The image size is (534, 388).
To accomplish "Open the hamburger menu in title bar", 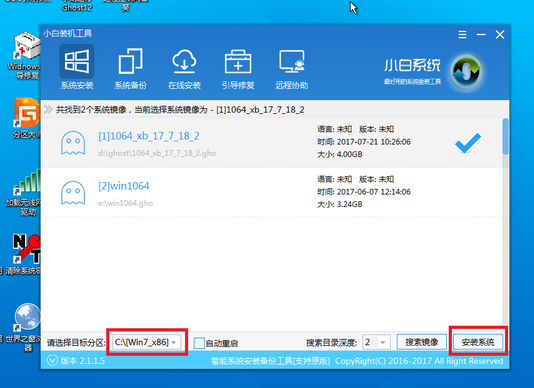I will pos(462,34).
